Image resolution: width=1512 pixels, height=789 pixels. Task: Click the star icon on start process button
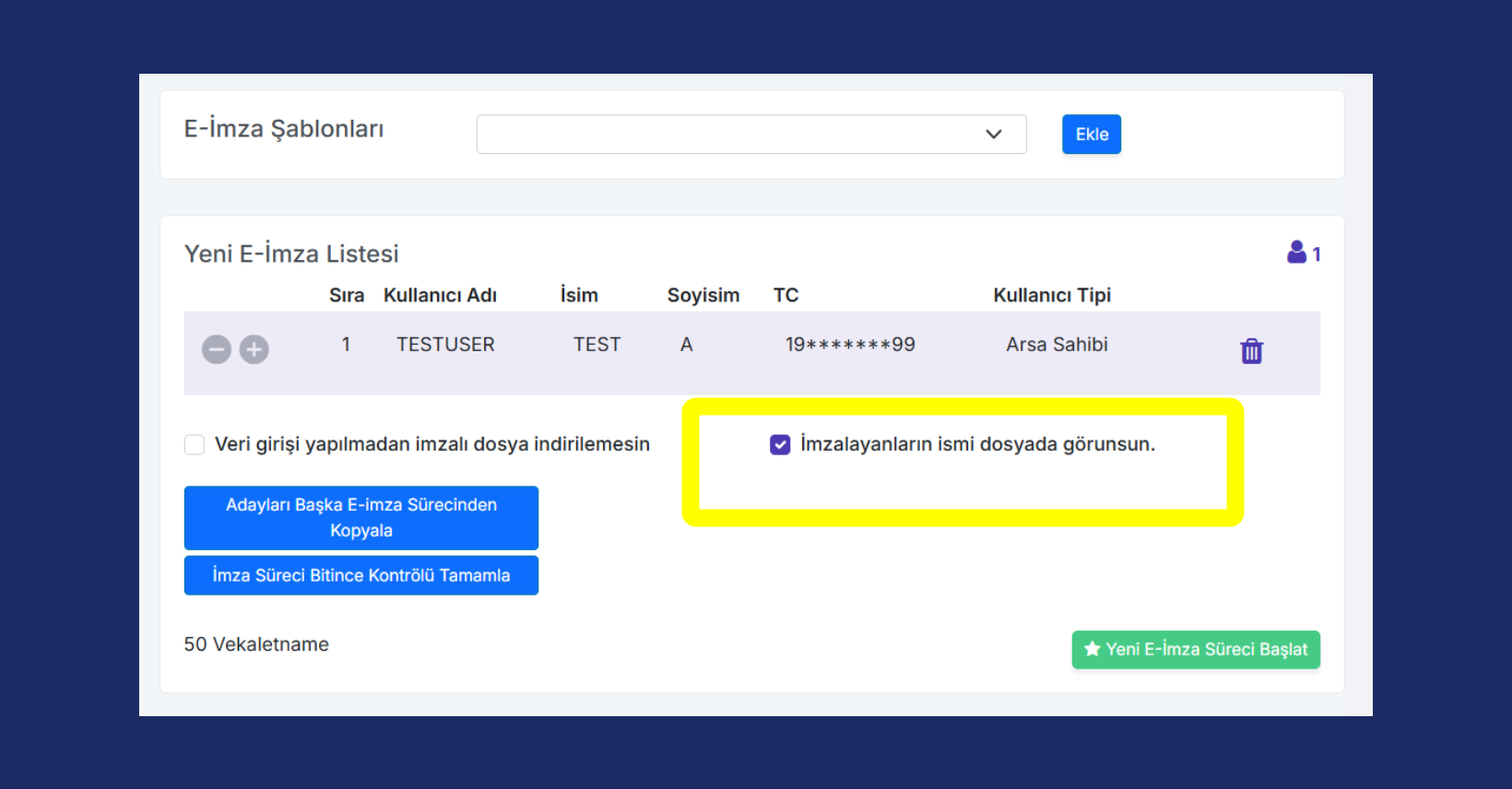[x=1093, y=649]
